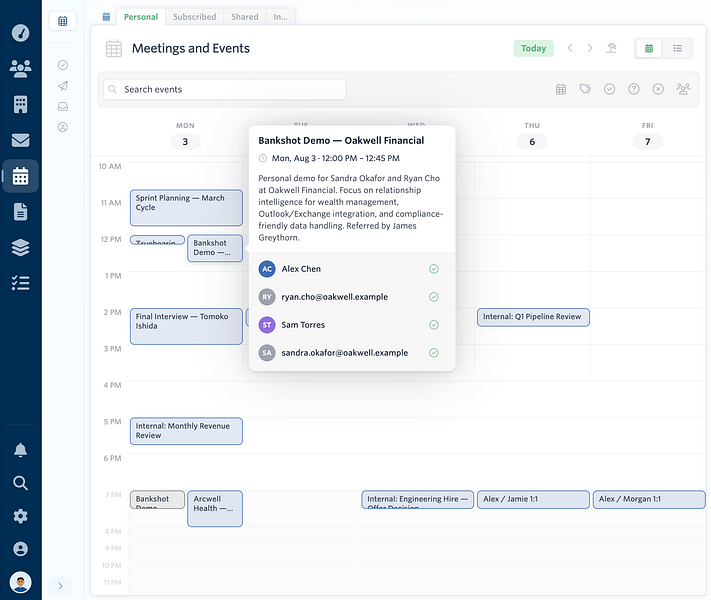Go to previous week with left chevron
Image resolution: width=711 pixels, height=600 pixels.
pos(570,48)
